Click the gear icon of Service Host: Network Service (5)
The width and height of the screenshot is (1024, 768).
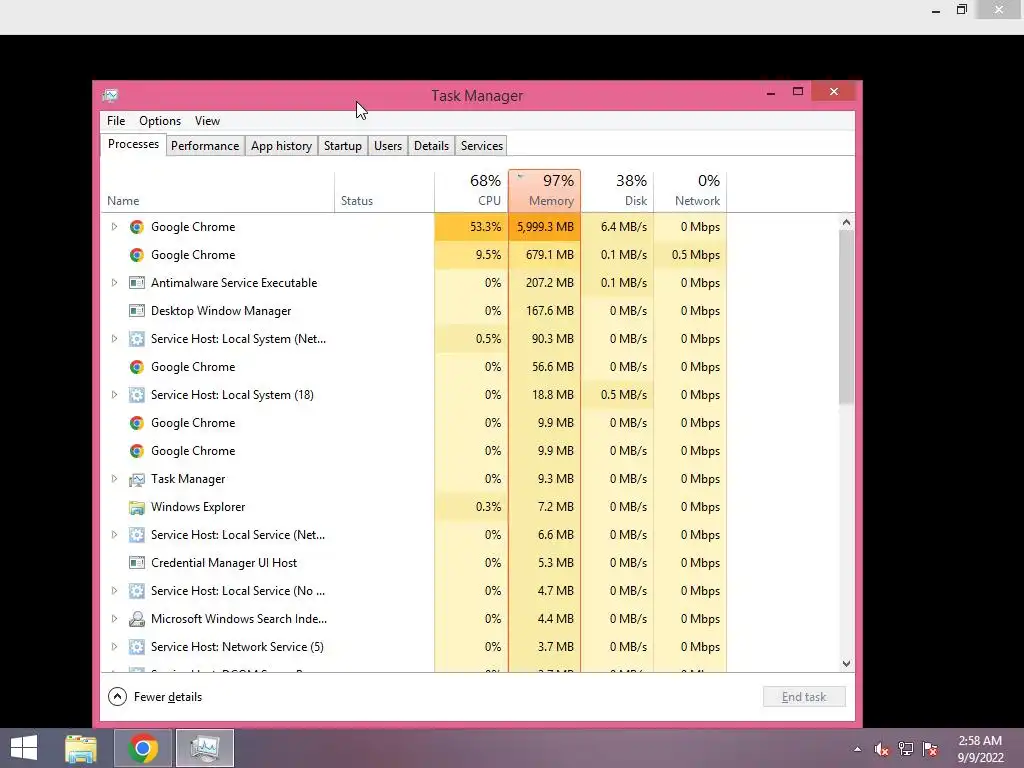point(136,647)
